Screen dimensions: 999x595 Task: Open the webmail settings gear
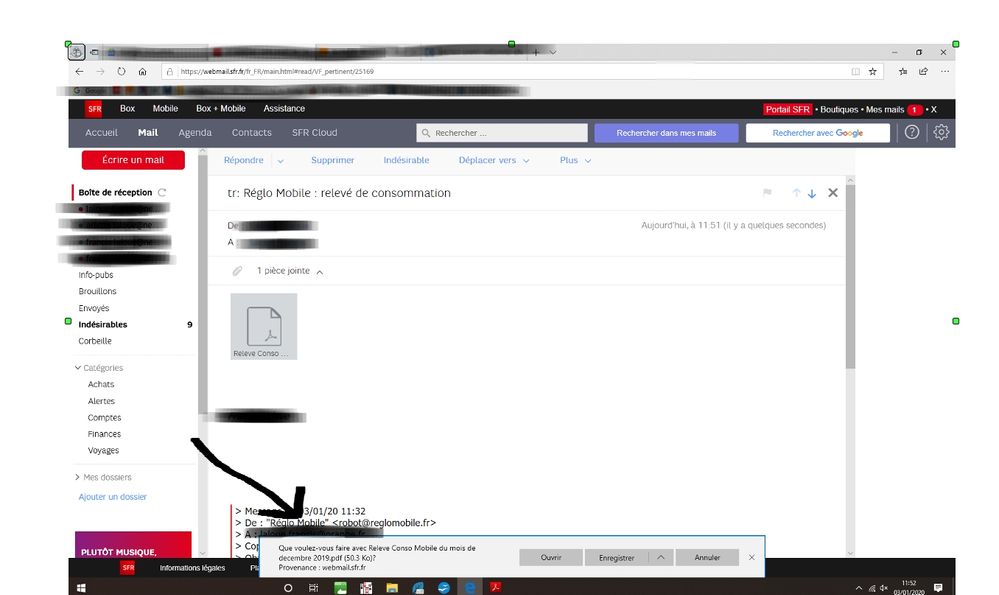click(941, 133)
